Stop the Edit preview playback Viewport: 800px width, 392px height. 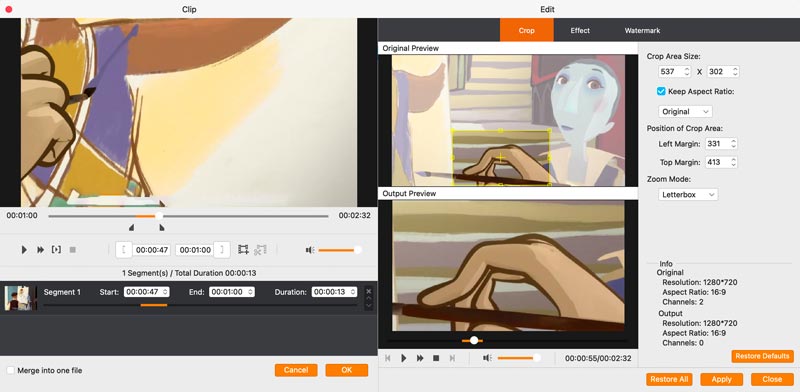click(436, 358)
